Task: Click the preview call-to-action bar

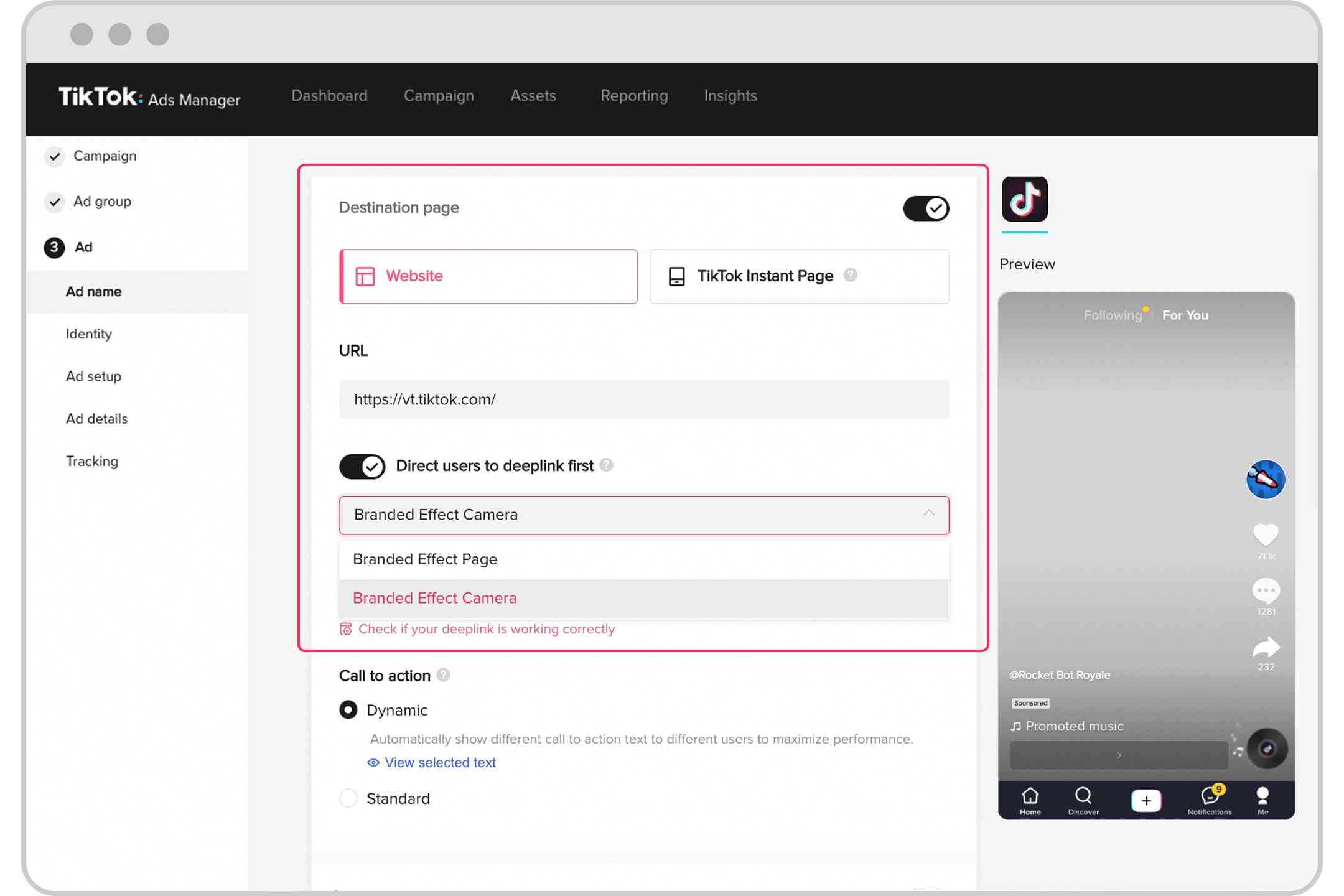Action: coord(1118,755)
